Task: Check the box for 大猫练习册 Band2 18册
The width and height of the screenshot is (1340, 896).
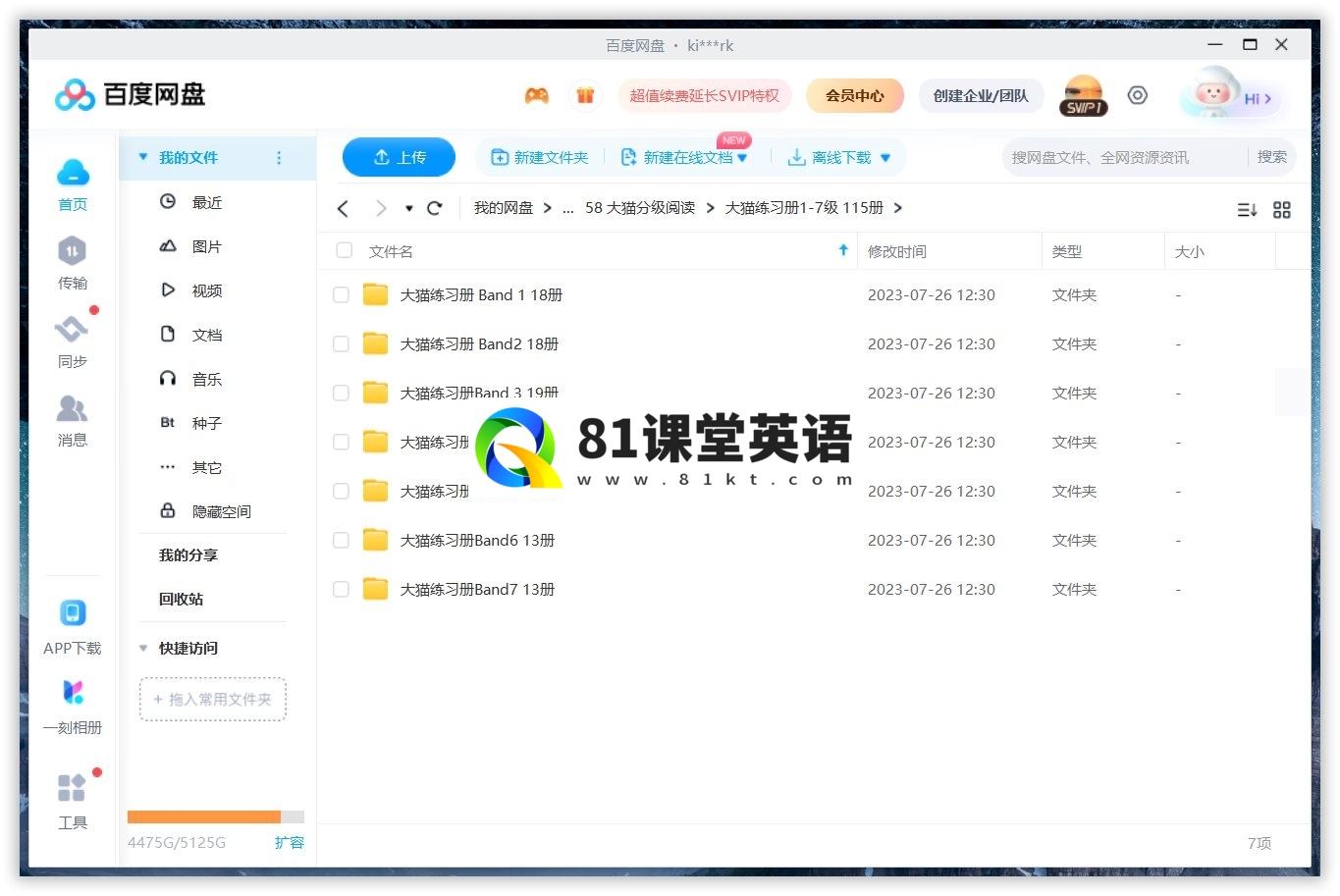Action: coord(341,343)
